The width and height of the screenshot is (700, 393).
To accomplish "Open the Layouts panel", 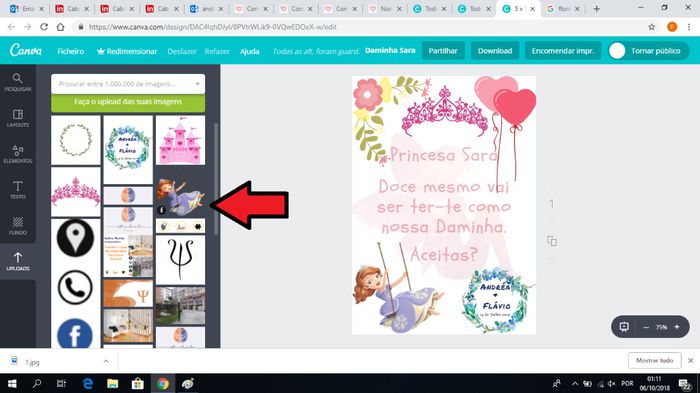I will (x=17, y=118).
